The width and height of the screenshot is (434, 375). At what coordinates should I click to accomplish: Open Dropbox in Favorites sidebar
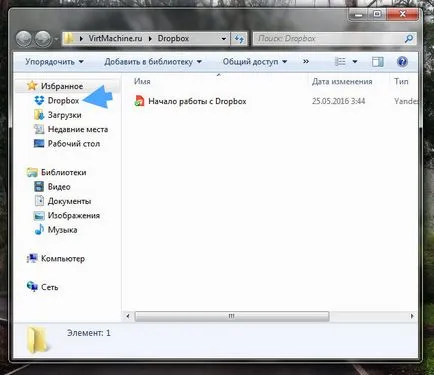pos(63,100)
